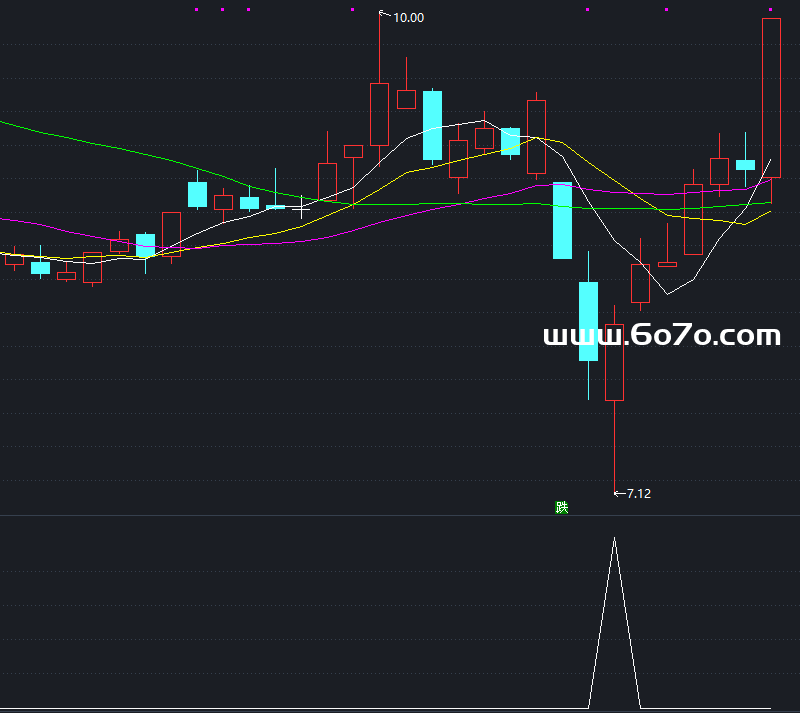The image size is (800, 713).
Task: Click the 10.00 high price label
Action: (408, 18)
